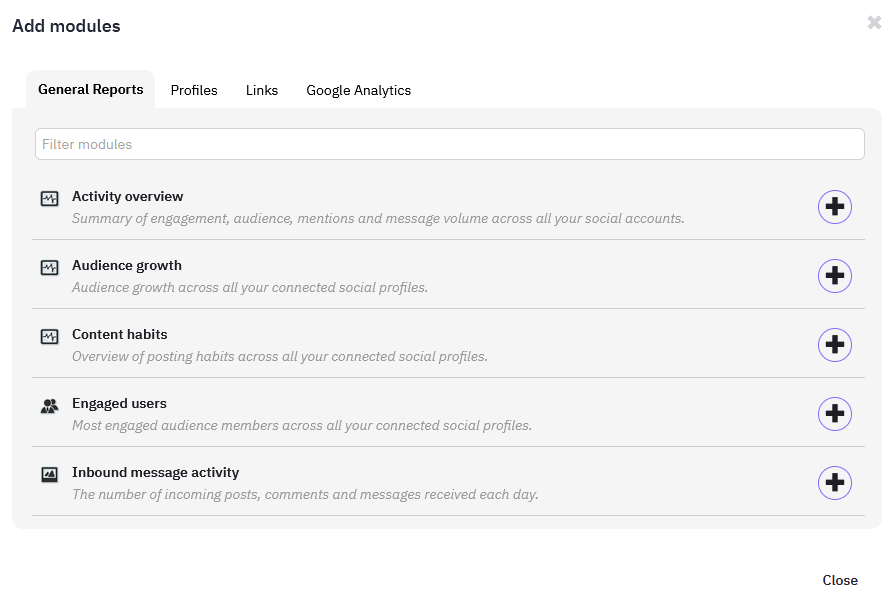This screenshot has height=614, width=894.
Task: Add the Content habits module with plus icon
Action: (835, 345)
